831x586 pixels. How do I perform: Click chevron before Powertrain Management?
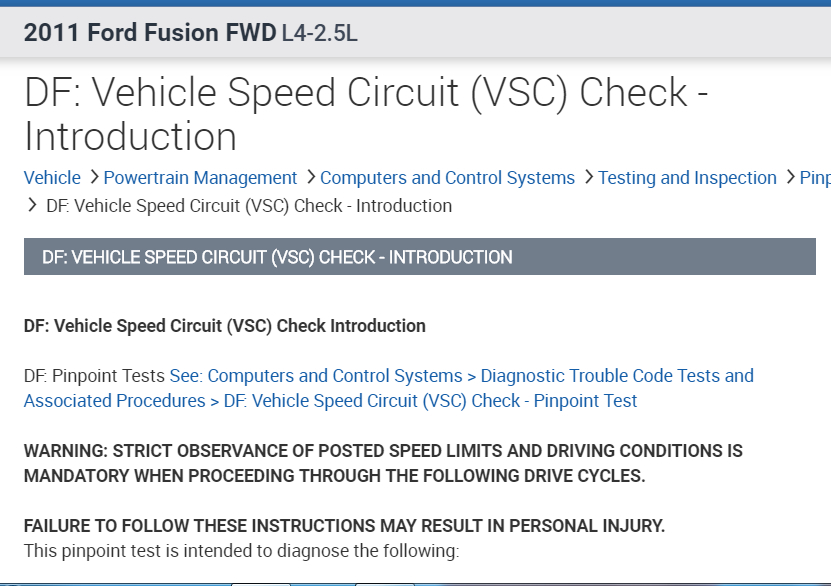tap(93, 177)
